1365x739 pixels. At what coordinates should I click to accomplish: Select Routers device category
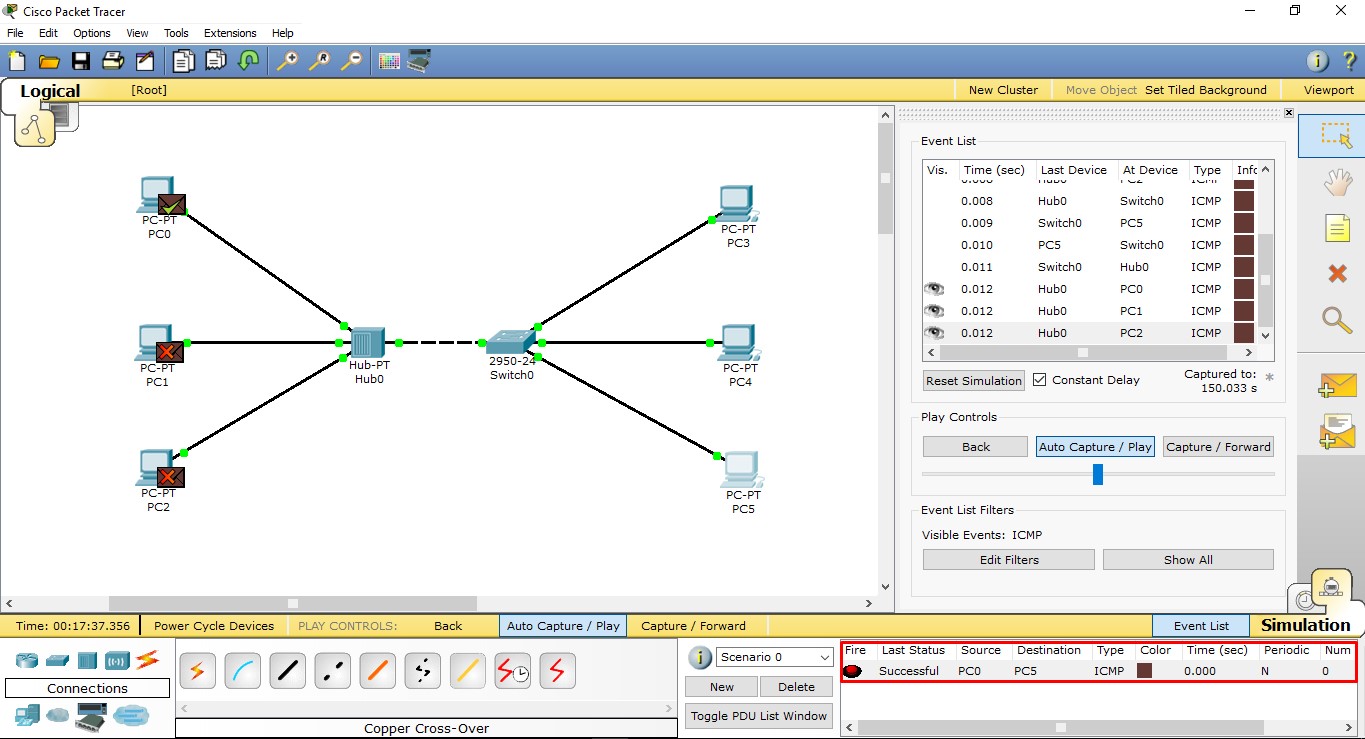(27, 660)
